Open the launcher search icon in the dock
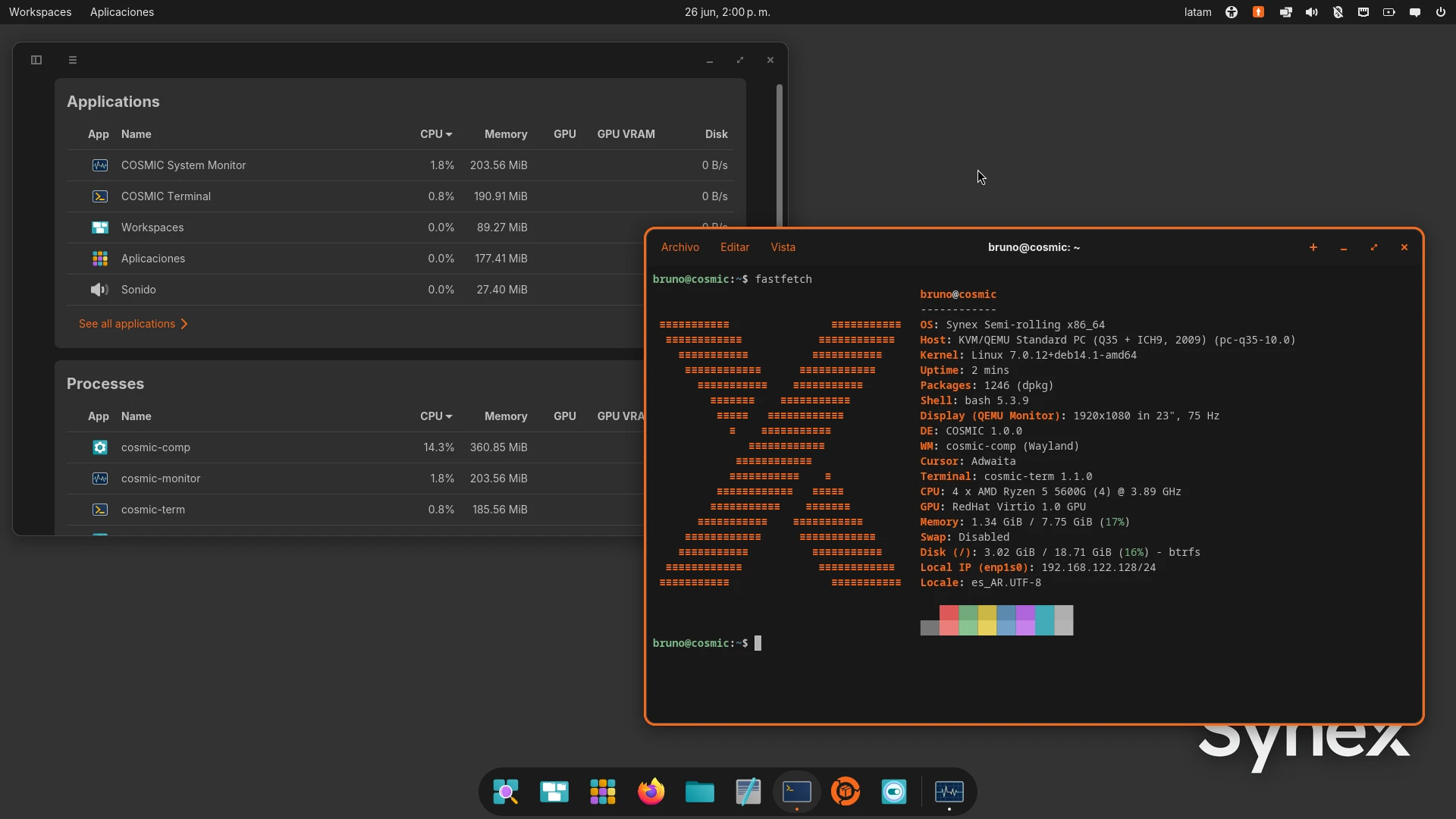The height and width of the screenshot is (819, 1456). point(506,792)
